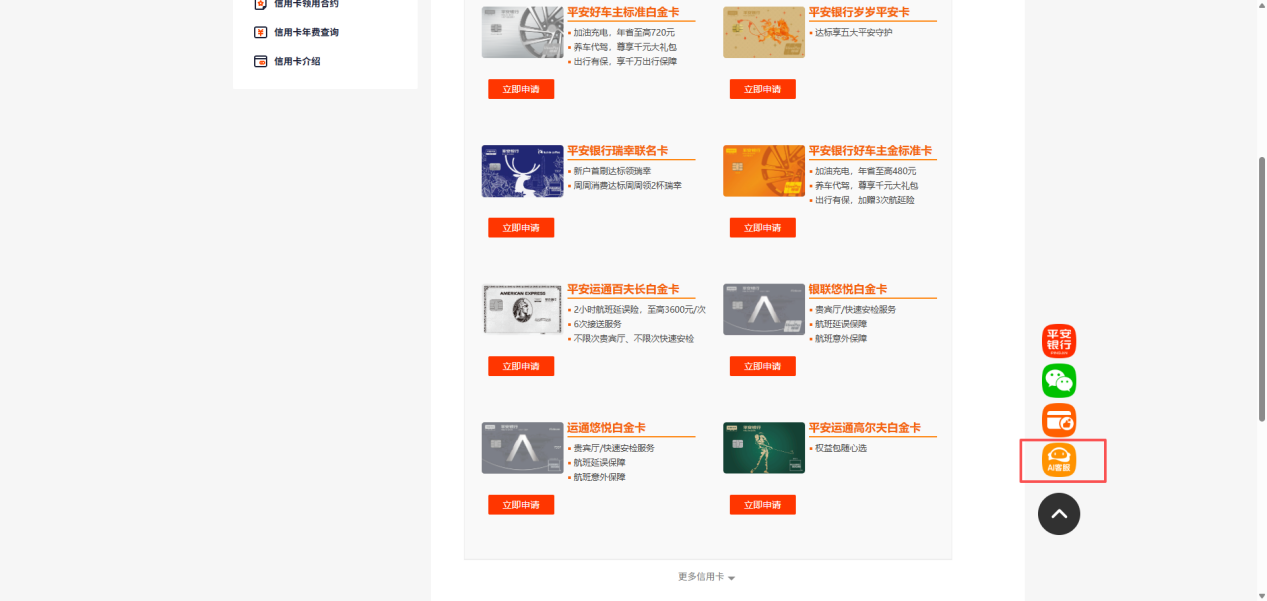Expand 更多信用卡 at the bottom
Image resolution: width=1267 pixels, height=601 pixels.
click(706, 577)
